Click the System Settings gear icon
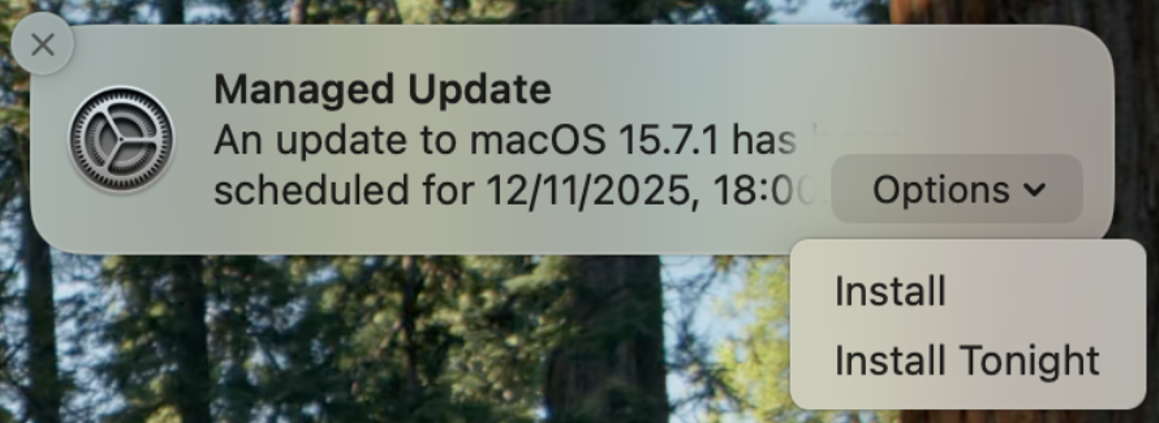Screen dimensions: 1159x423 [x=121, y=139]
